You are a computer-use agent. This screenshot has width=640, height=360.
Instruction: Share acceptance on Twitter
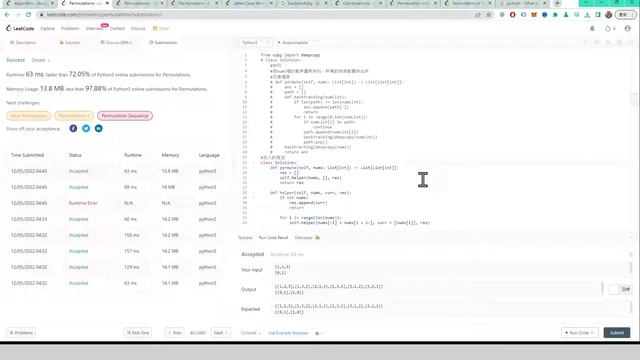(x=86, y=128)
